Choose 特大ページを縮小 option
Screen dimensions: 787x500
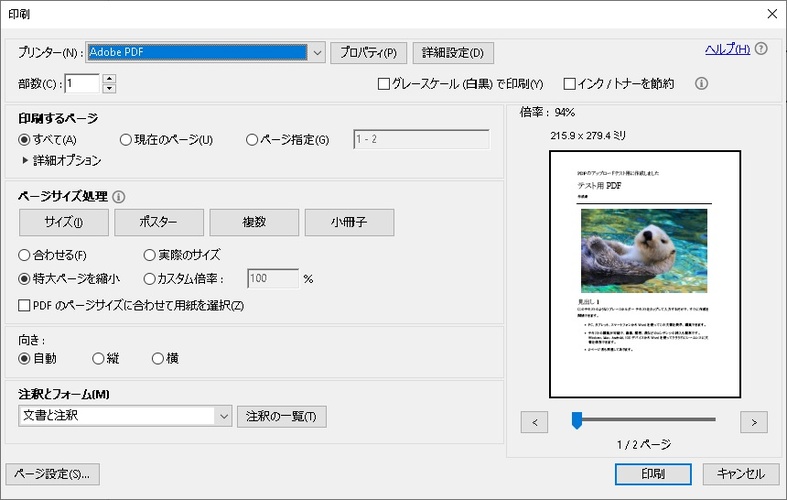coord(24,279)
